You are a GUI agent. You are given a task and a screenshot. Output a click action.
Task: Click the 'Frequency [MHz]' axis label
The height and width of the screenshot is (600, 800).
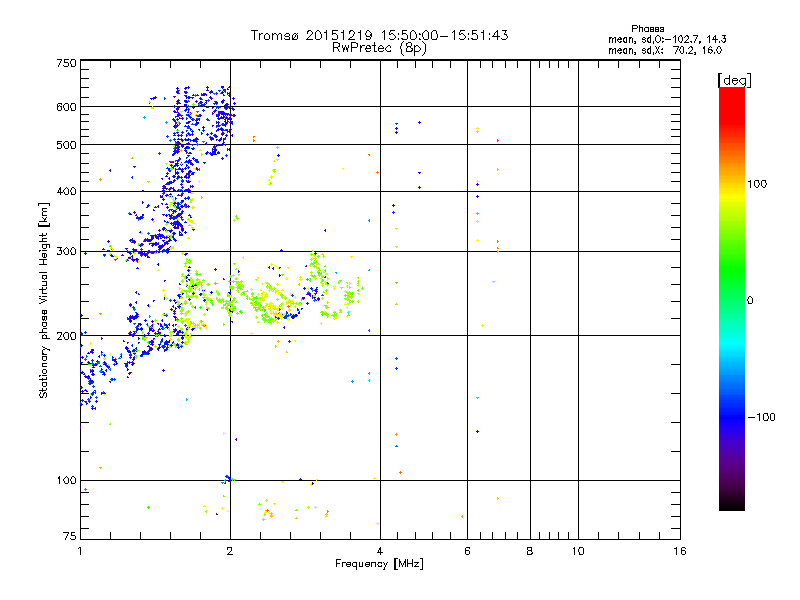[379, 564]
